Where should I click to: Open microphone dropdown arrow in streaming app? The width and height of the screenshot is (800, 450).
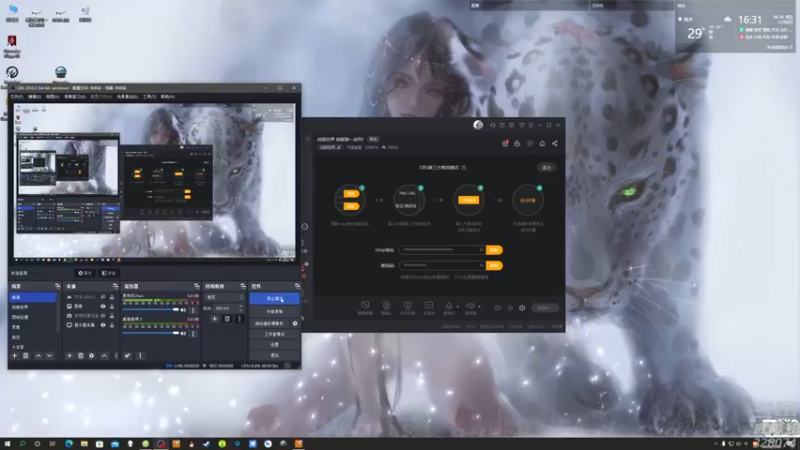(457, 307)
